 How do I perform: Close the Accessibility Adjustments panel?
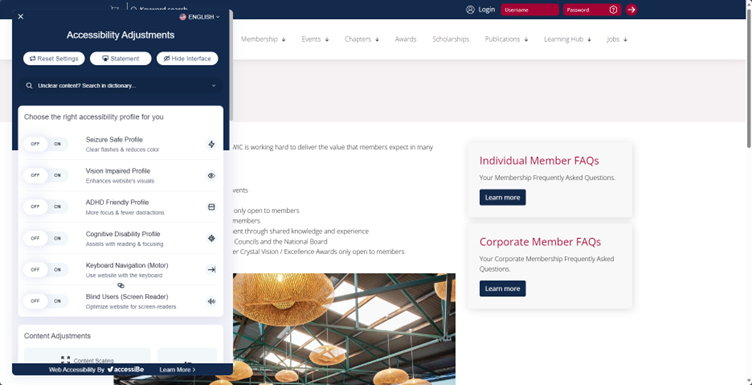pos(21,17)
